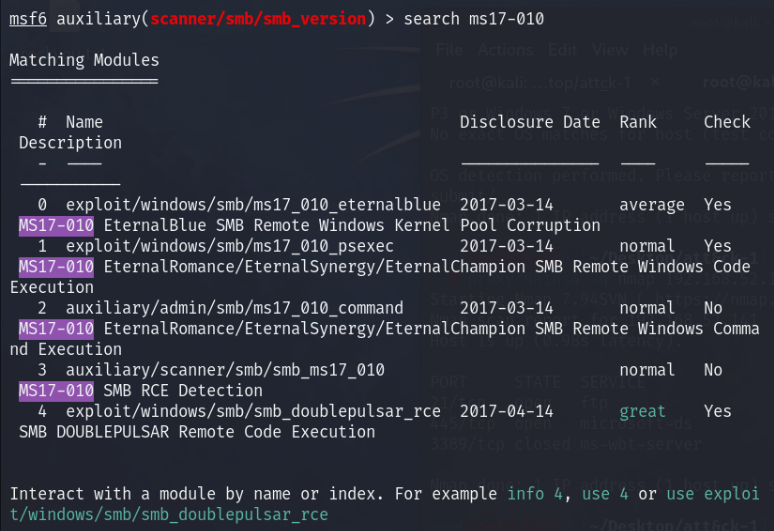Open the Actions menu
This screenshot has height=531, width=774.
(505, 50)
